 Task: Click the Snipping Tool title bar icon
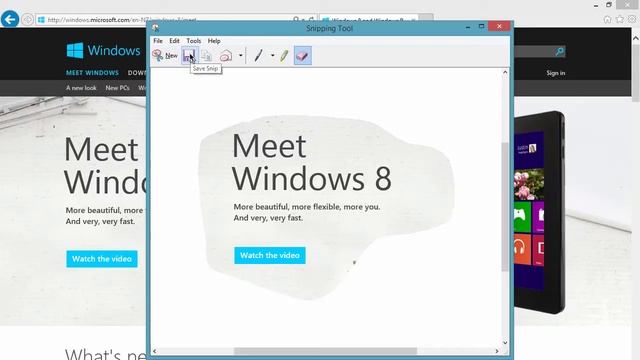pos(156,28)
